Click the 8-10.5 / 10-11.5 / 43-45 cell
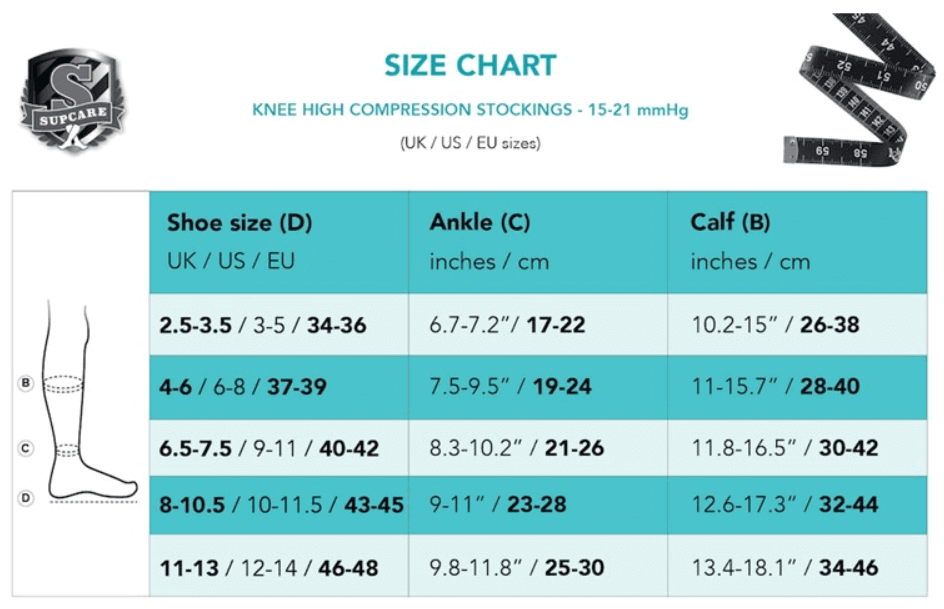Screen dimensions: 944x609 coord(279,505)
